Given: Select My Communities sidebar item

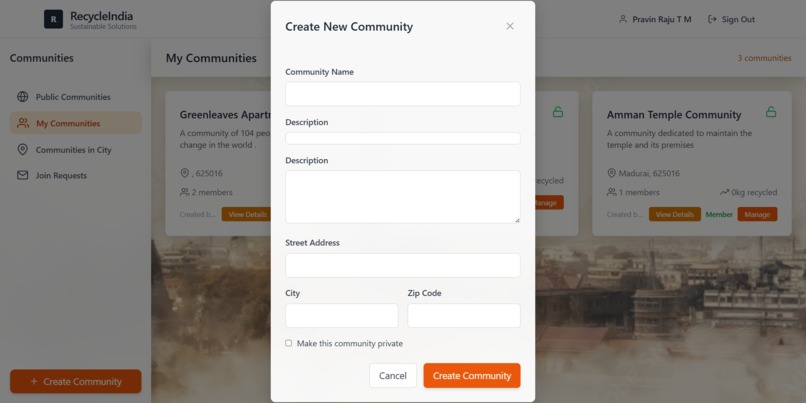Looking at the screenshot, I should 76,123.
